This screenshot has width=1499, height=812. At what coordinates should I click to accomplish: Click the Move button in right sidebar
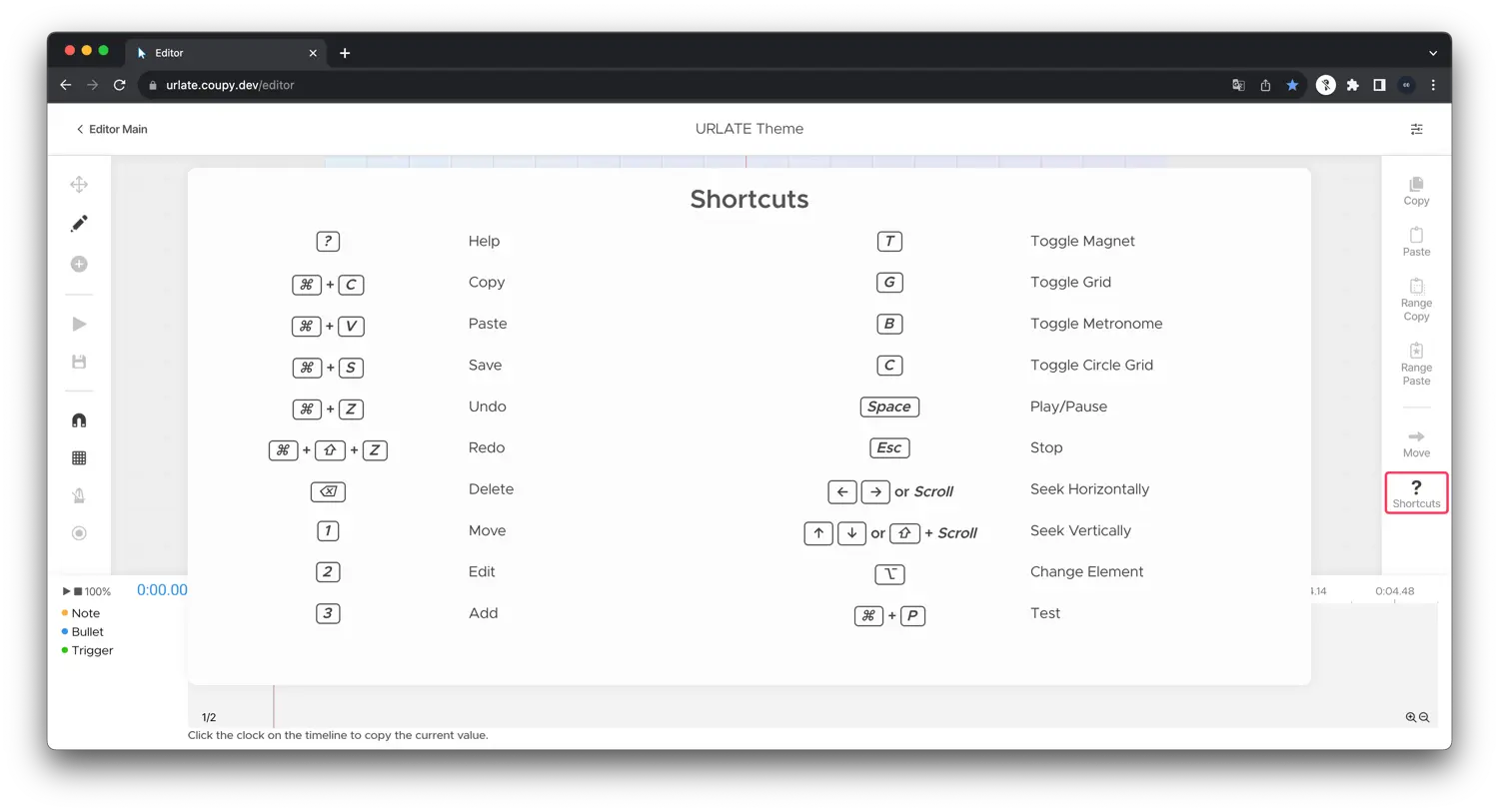point(1416,442)
